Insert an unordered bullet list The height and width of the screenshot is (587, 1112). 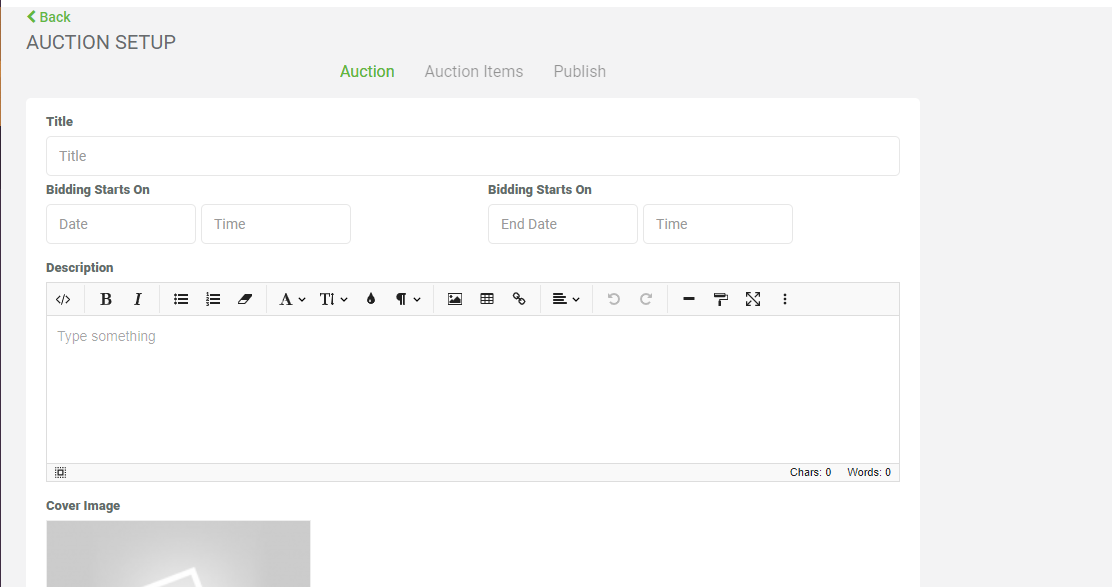pyautogui.click(x=181, y=299)
